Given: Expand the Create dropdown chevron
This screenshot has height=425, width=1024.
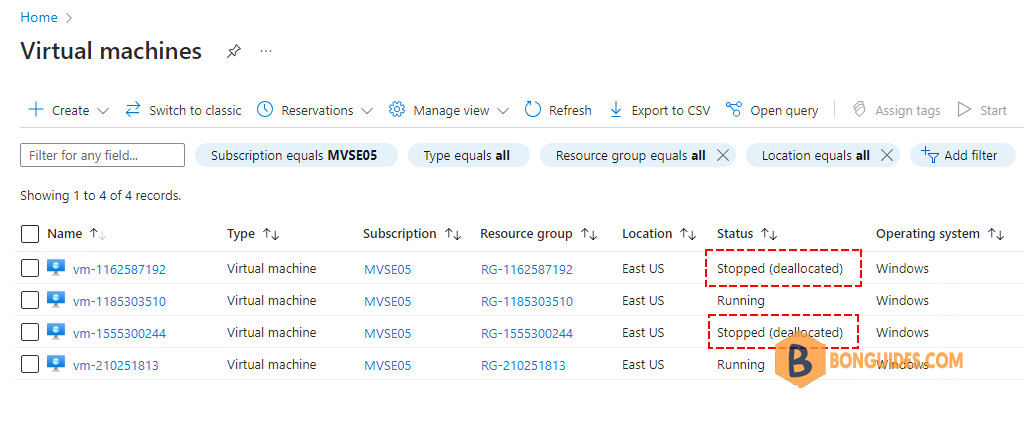Looking at the screenshot, I should (103, 111).
